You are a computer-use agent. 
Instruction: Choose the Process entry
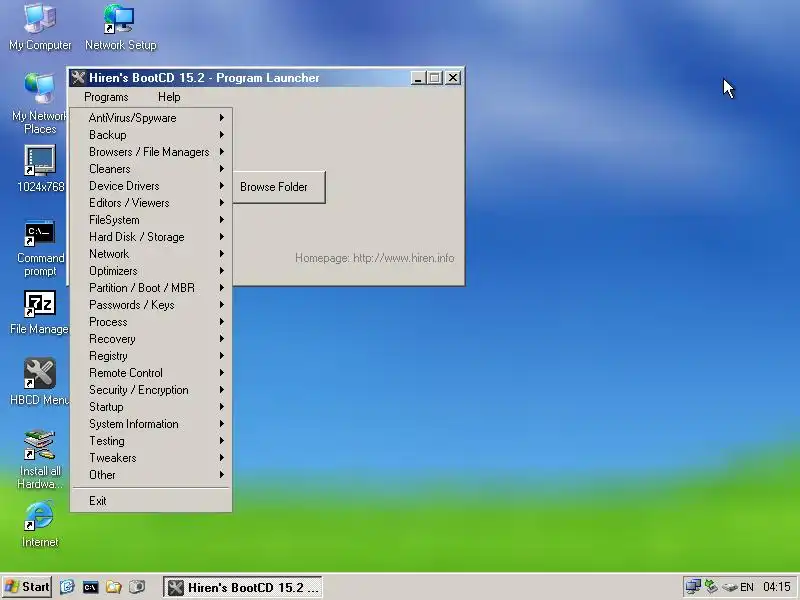point(151,322)
